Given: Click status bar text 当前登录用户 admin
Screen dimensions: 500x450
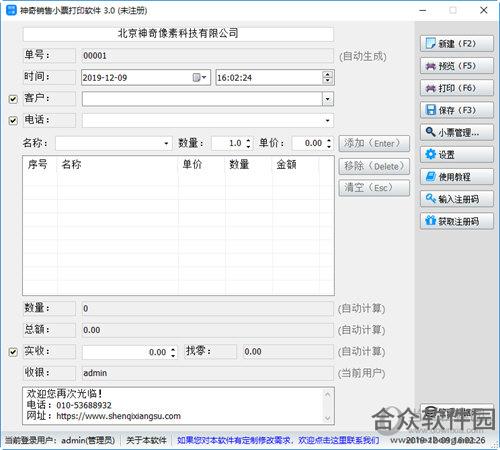Looking at the screenshot, I should click(x=60, y=440).
